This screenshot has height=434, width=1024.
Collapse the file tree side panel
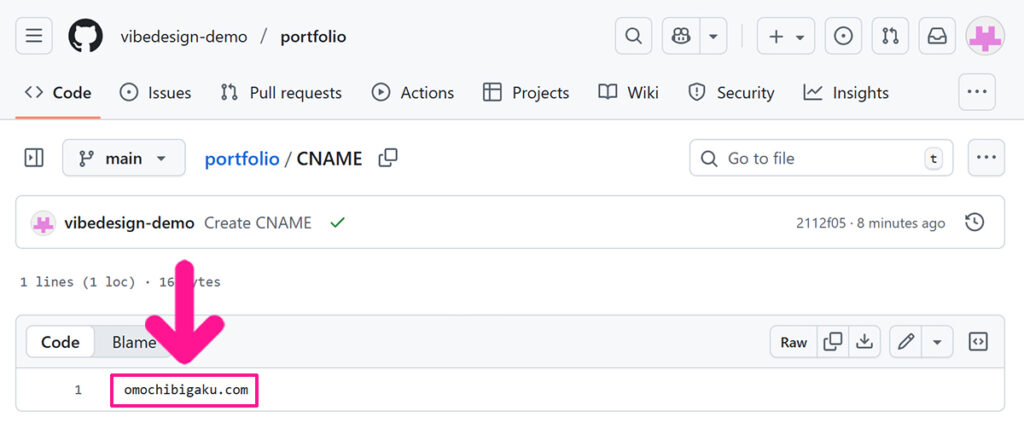click(x=34, y=158)
